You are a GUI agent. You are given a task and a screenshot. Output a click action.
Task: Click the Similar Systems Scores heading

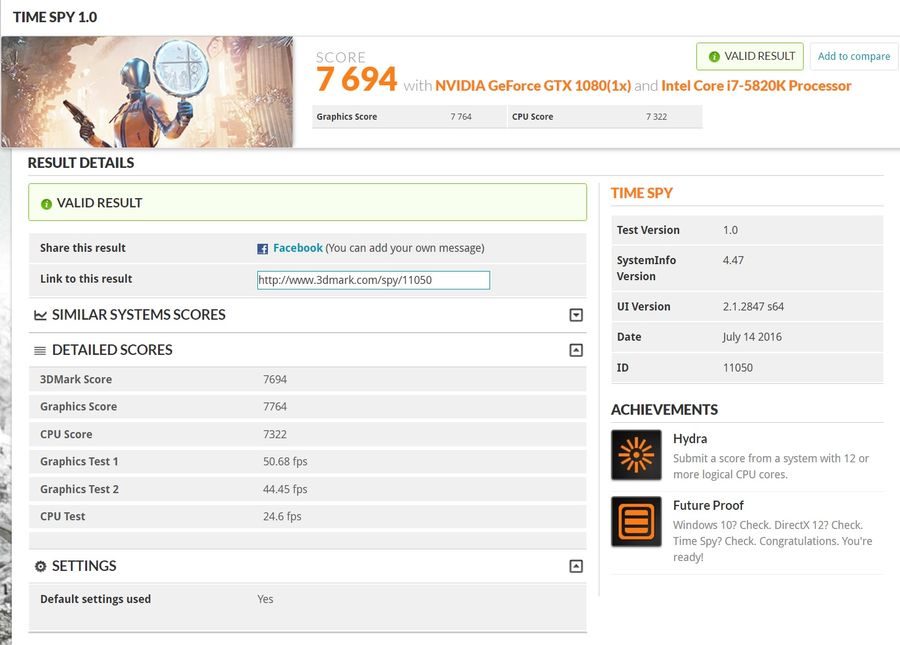[138, 314]
